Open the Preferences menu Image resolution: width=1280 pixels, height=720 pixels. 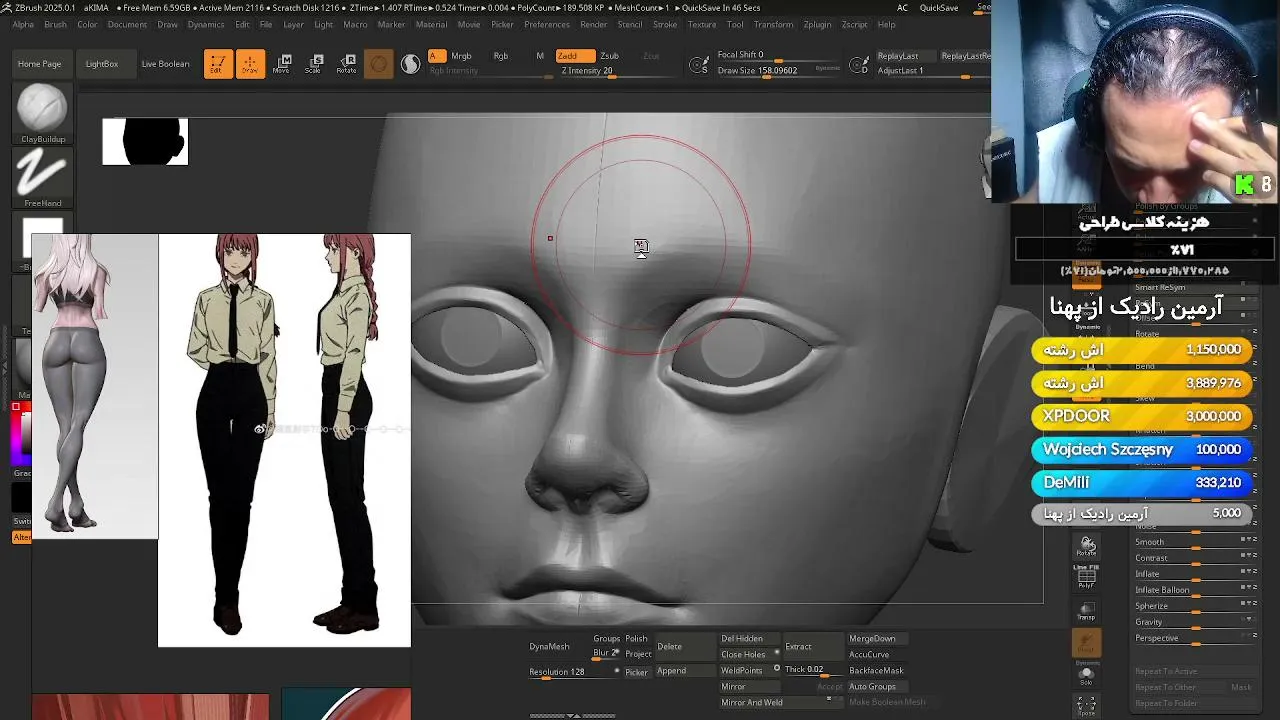coord(547,24)
